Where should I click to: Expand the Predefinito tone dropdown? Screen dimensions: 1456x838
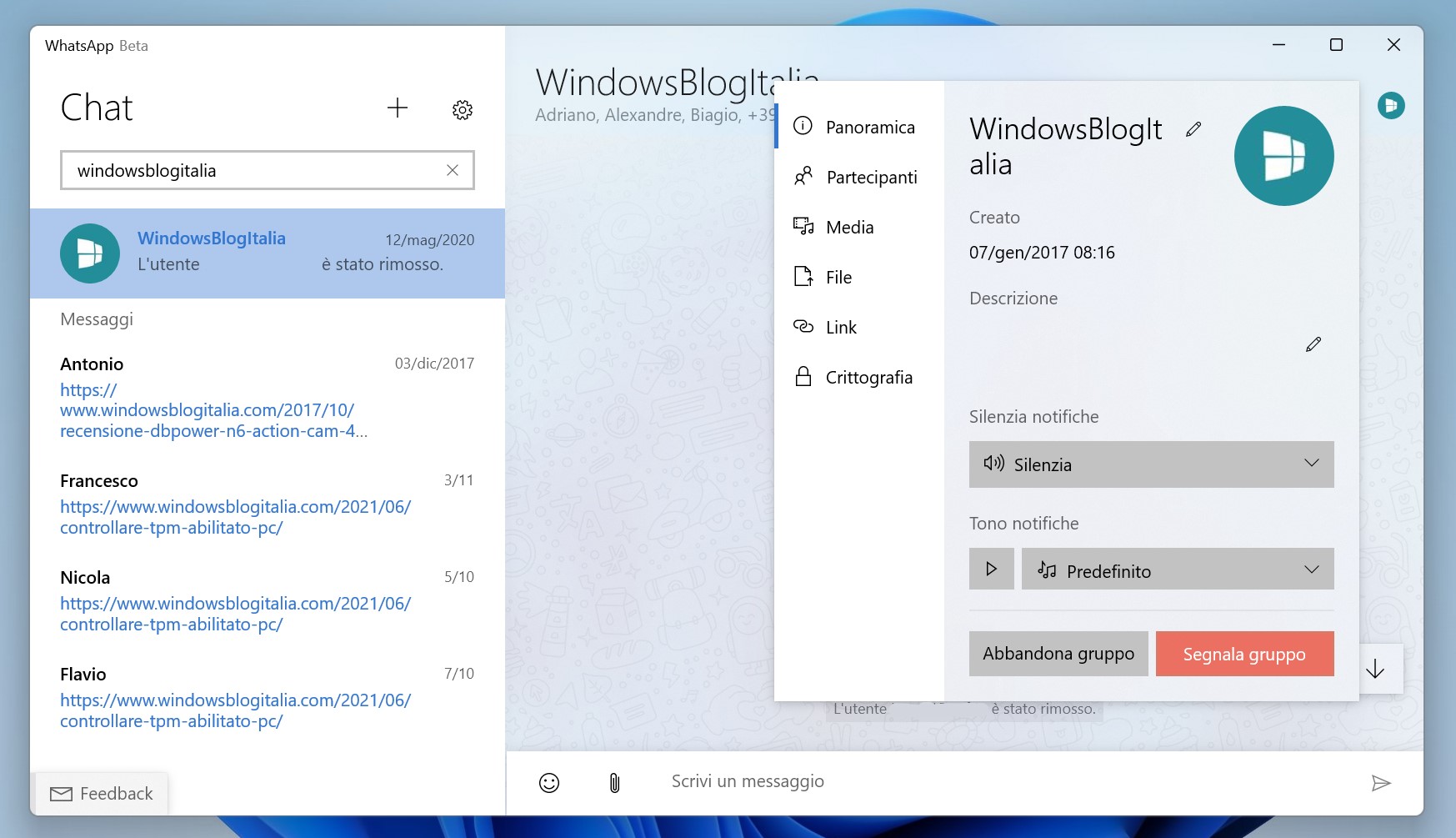click(1178, 569)
